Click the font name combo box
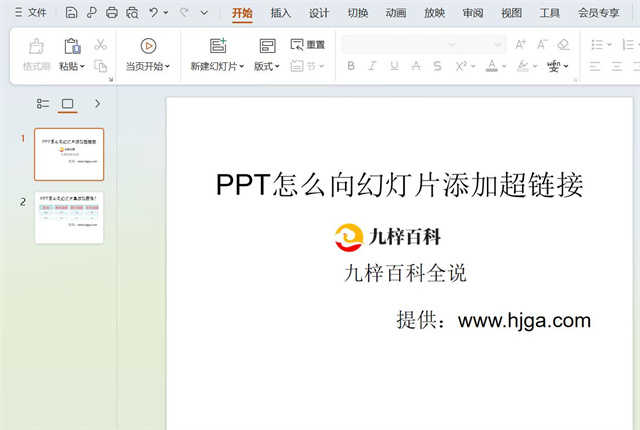 pyautogui.click(x=400, y=44)
